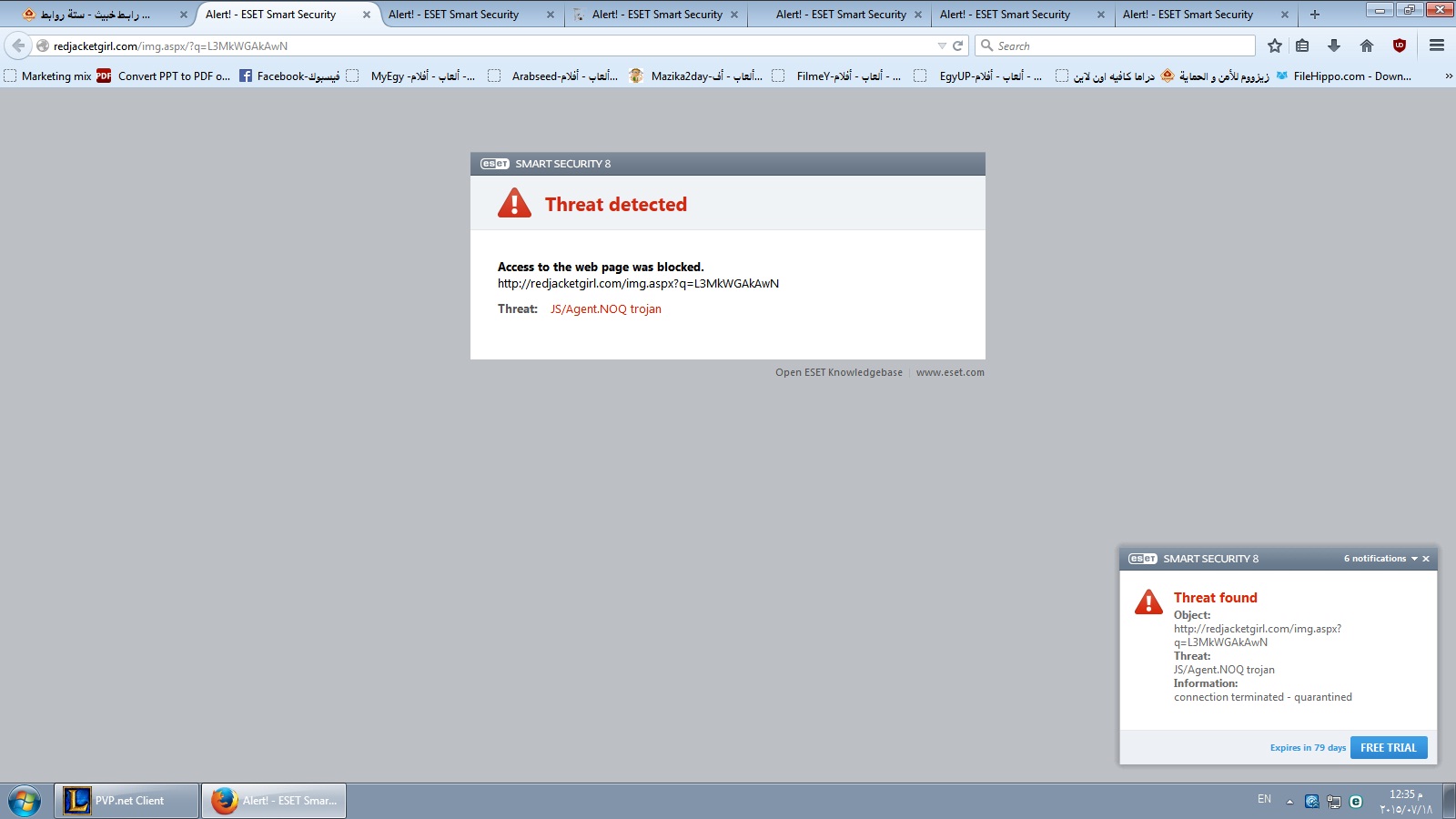The width and height of the screenshot is (1456, 819).
Task: Open the EgyUP bookmark
Action: [979, 76]
